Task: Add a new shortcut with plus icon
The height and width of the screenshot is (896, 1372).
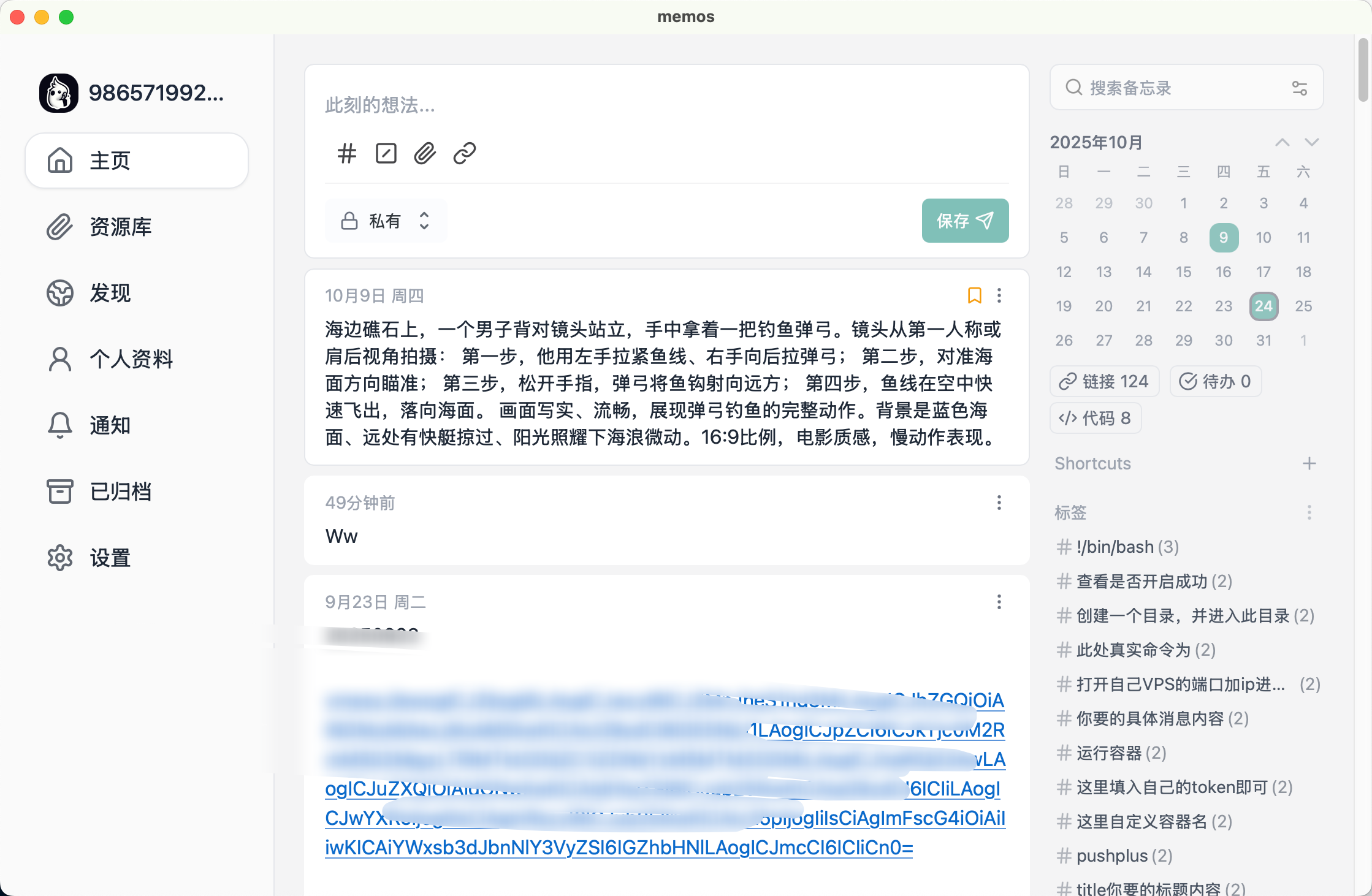Action: 1309,463
